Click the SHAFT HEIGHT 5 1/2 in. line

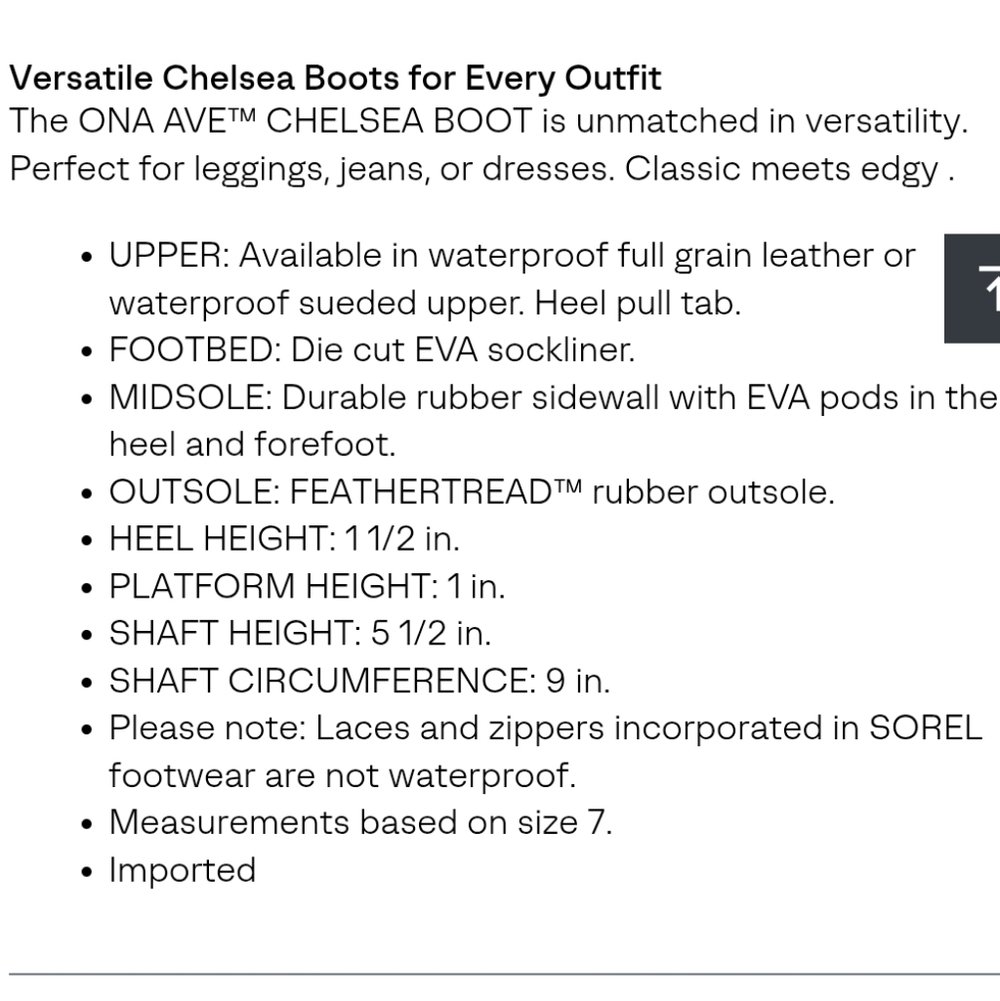pyautogui.click(x=300, y=633)
